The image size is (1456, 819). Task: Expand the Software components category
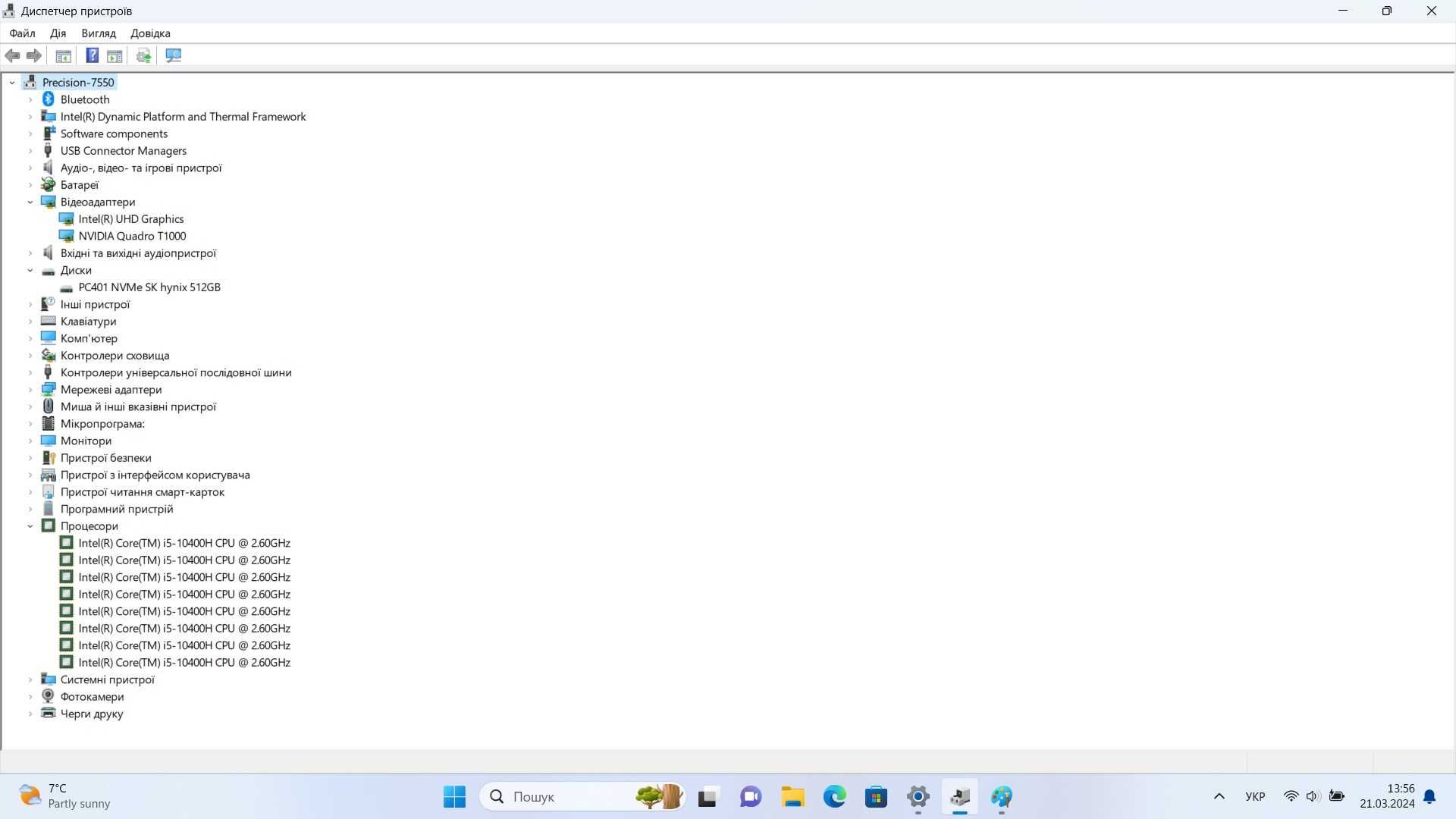pyautogui.click(x=30, y=133)
